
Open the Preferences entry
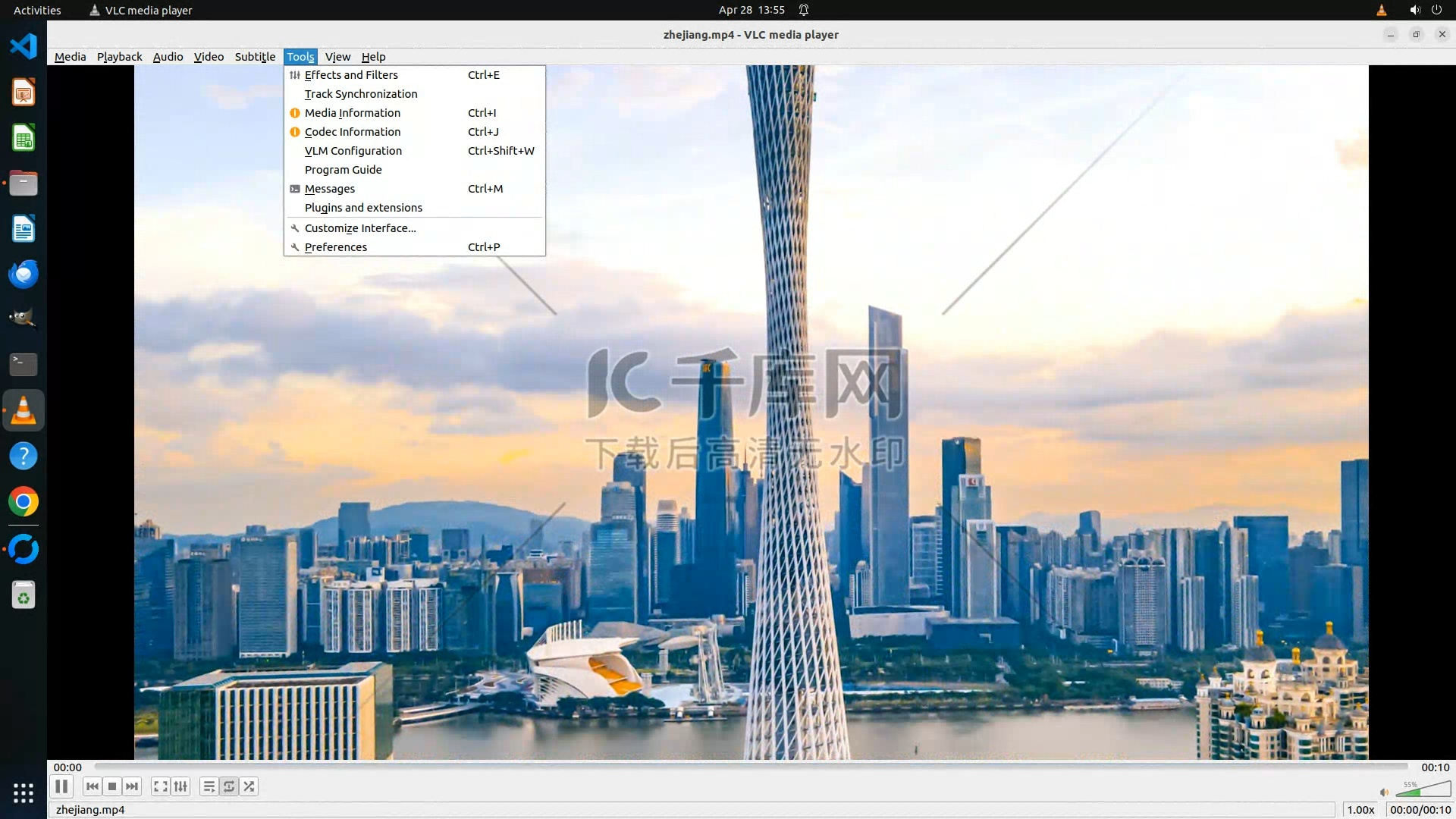(x=336, y=247)
